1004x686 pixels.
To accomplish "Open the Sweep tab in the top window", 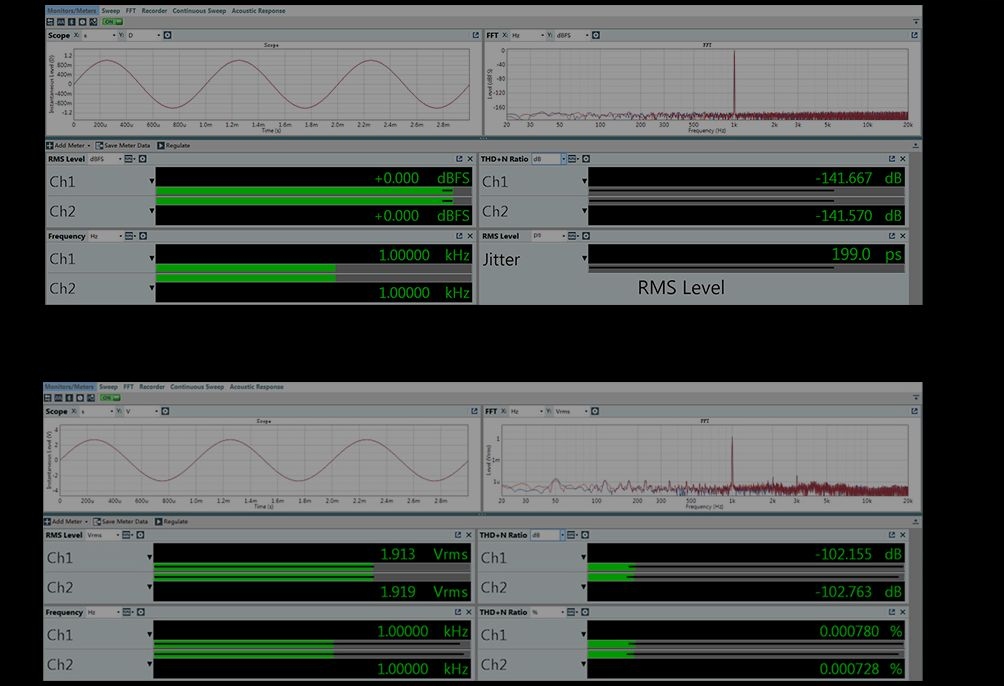I will (x=110, y=11).
